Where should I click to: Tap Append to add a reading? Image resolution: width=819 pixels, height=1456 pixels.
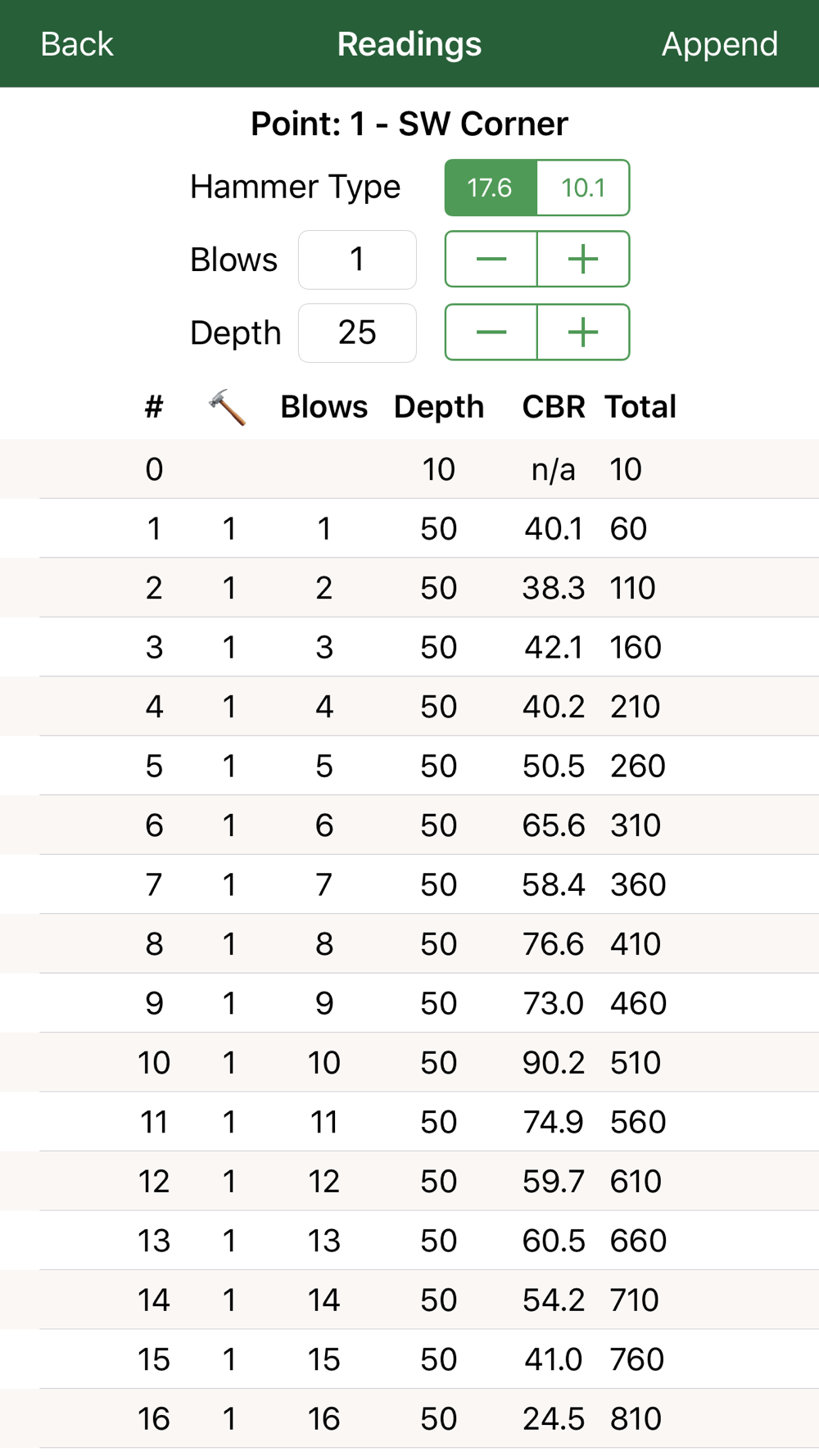point(719,44)
